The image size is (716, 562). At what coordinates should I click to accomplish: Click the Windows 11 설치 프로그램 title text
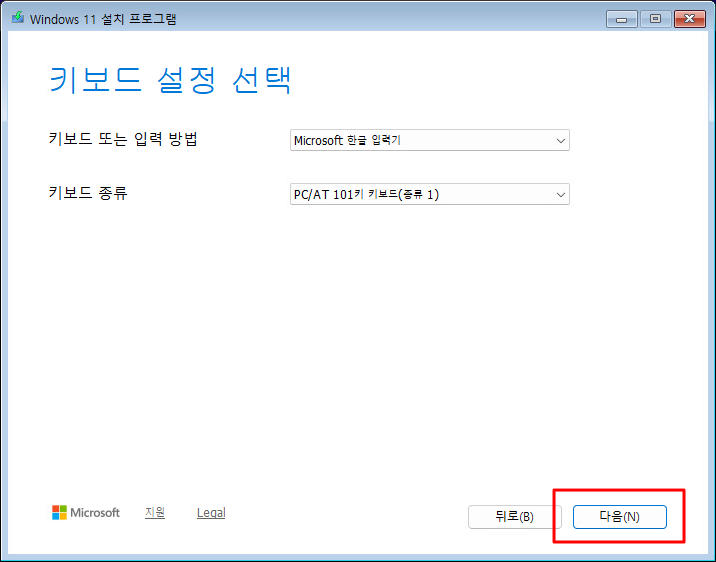point(103,19)
